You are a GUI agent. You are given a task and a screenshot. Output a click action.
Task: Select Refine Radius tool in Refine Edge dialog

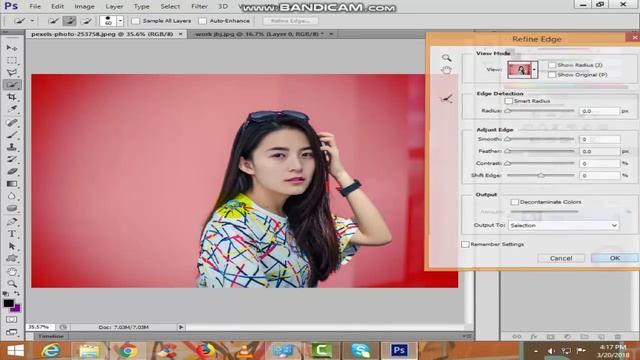coord(447,98)
